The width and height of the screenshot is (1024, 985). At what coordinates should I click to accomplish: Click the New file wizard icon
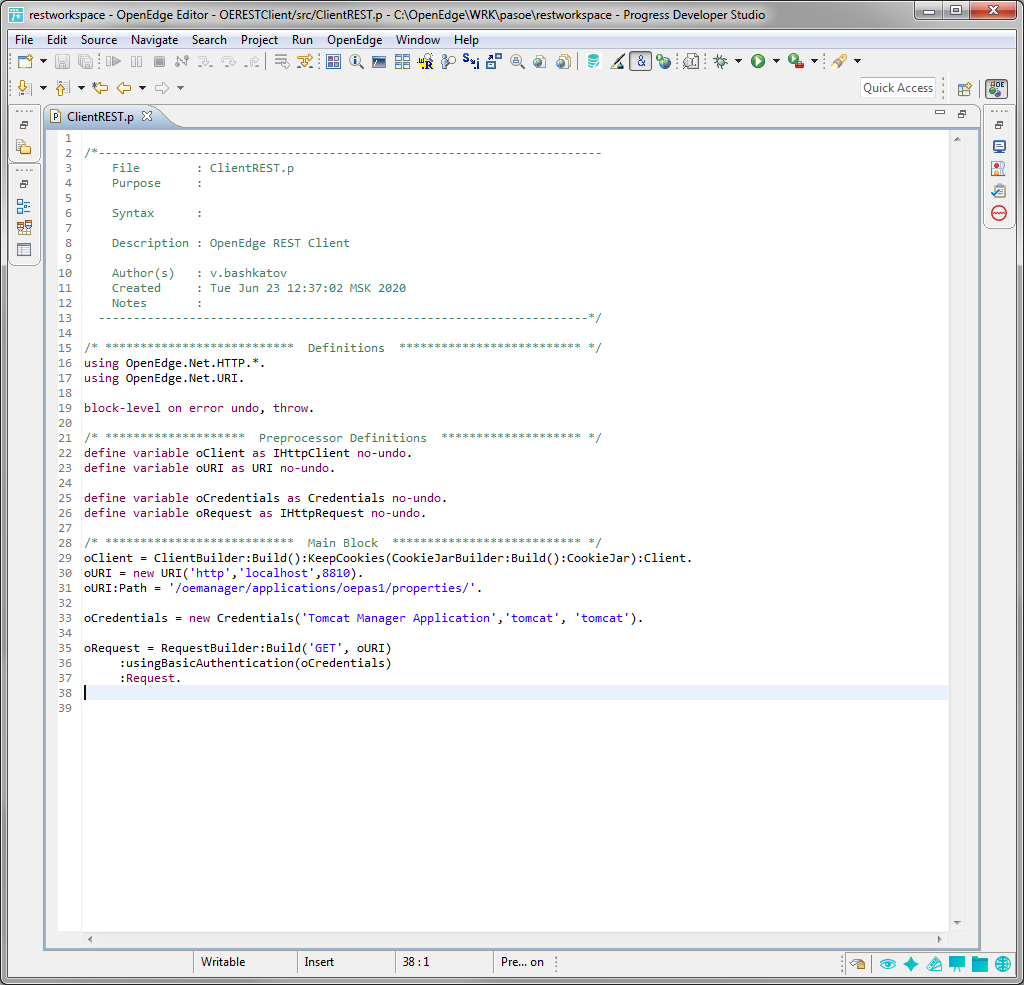[x=25, y=61]
